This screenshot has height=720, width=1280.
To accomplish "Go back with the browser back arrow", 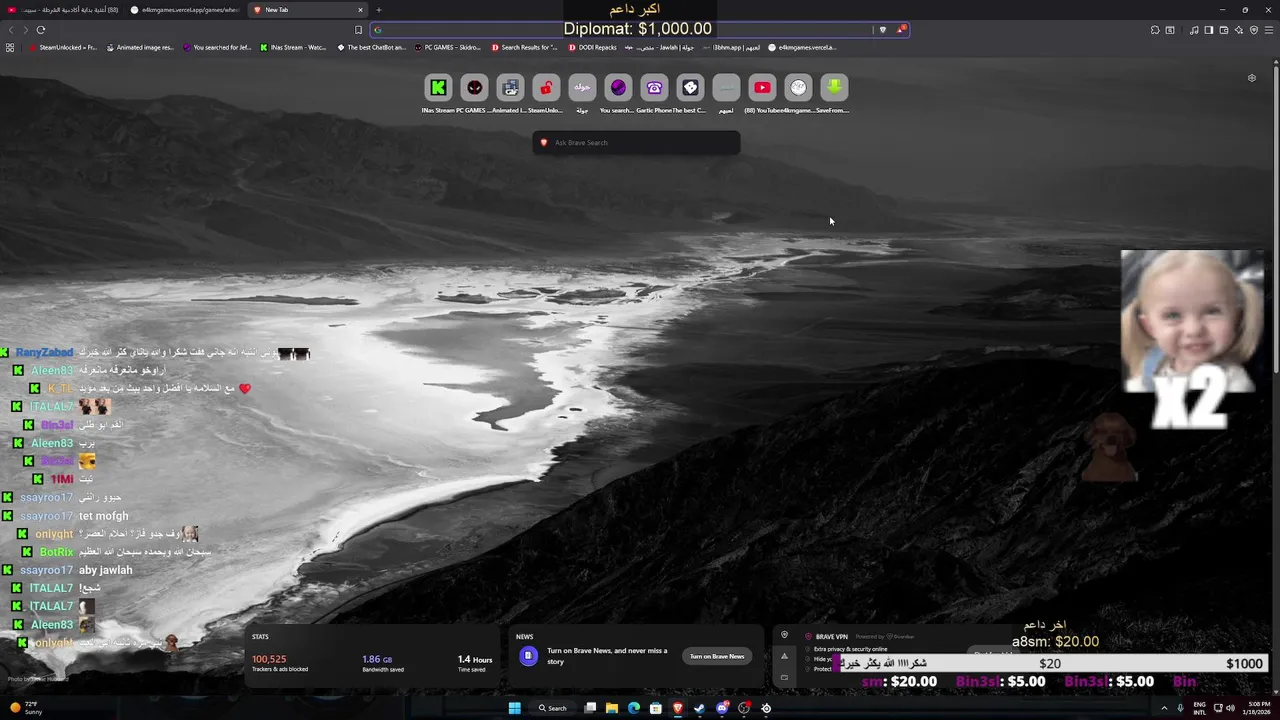I will tap(11, 30).
